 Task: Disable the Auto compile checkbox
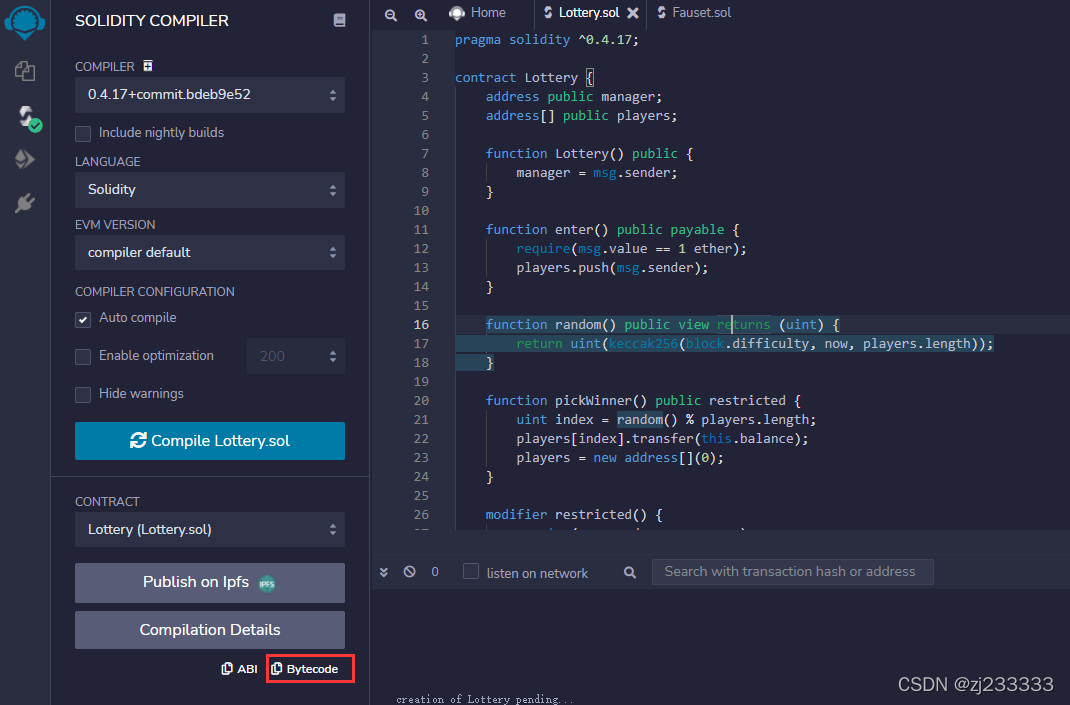[x=83, y=319]
